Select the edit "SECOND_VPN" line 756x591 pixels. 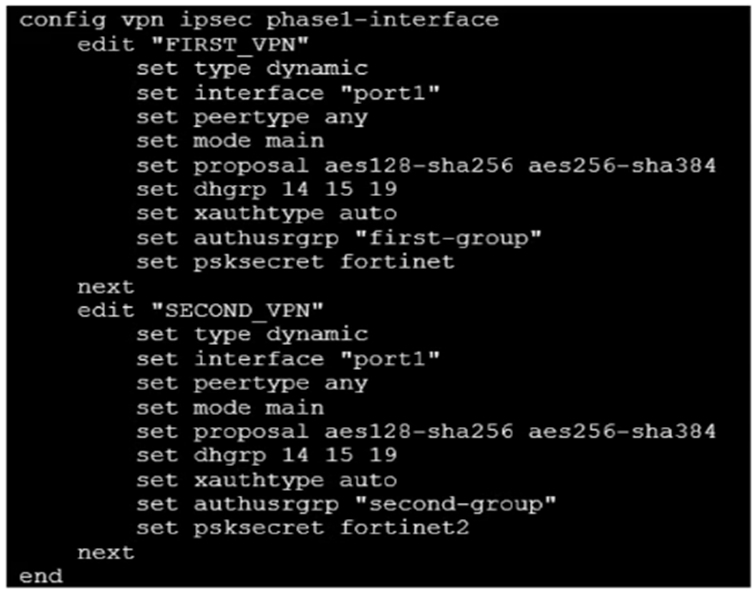coord(200,311)
